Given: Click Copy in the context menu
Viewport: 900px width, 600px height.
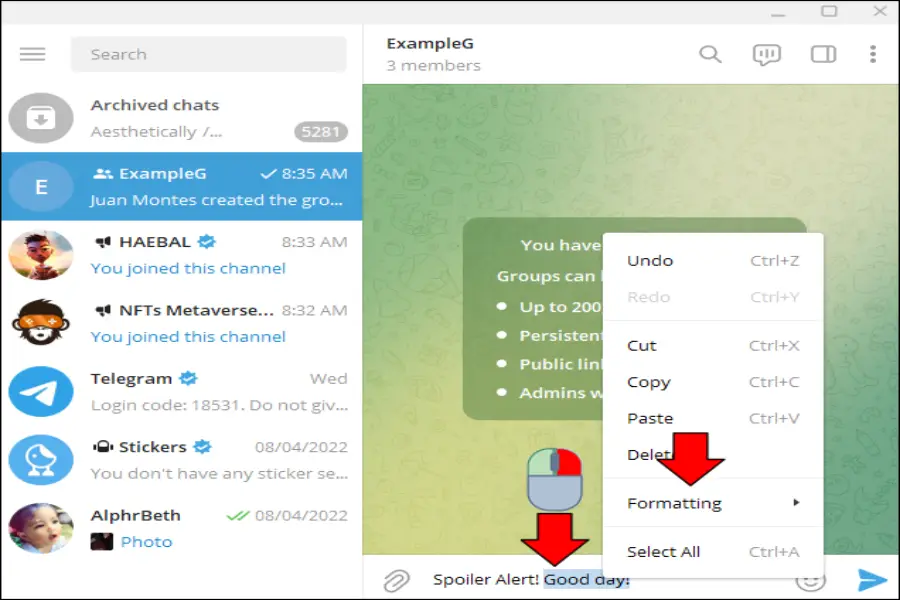Looking at the screenshot, I should pos(648,382).
